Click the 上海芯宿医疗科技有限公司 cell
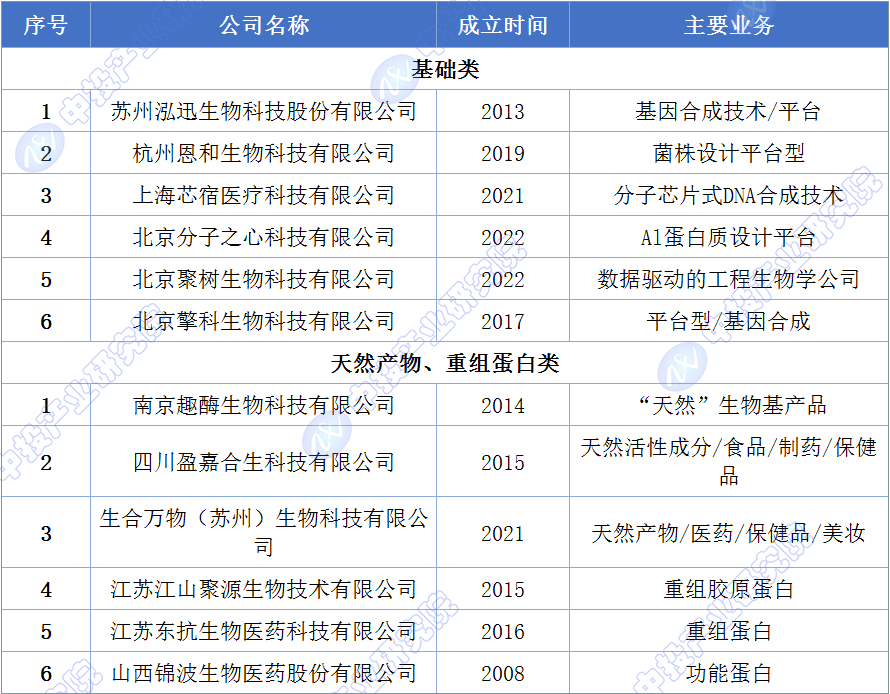The image size is (890, 694). (264, 195)
